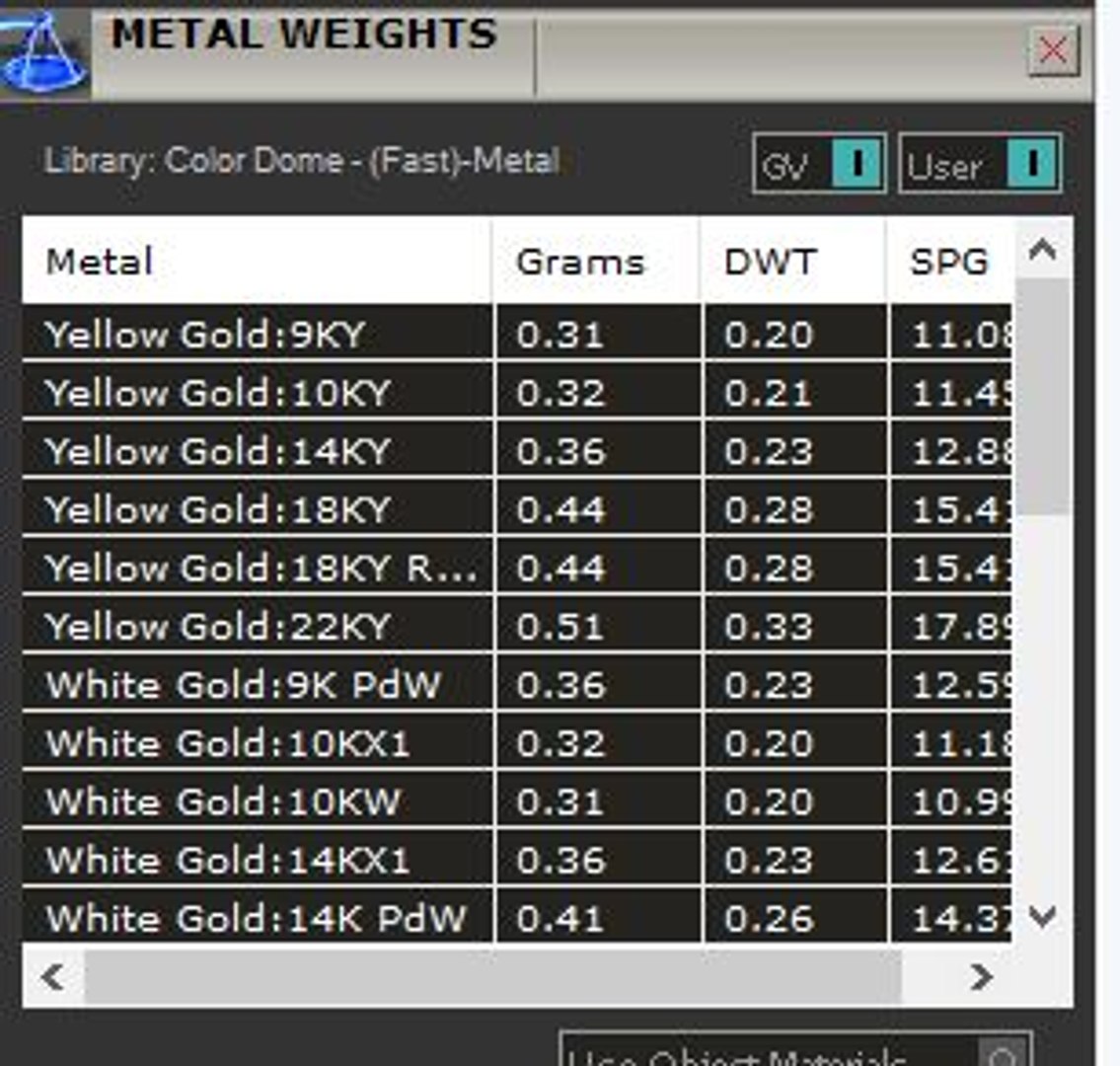The image size is (1120, 1066).
Task: Click the SPG value in the Yellow Gold:14KY row
Action: [961, 451]
